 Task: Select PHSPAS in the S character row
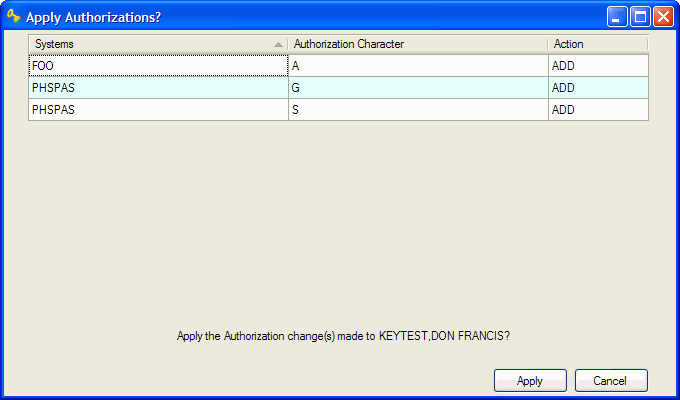click(158, 110)
